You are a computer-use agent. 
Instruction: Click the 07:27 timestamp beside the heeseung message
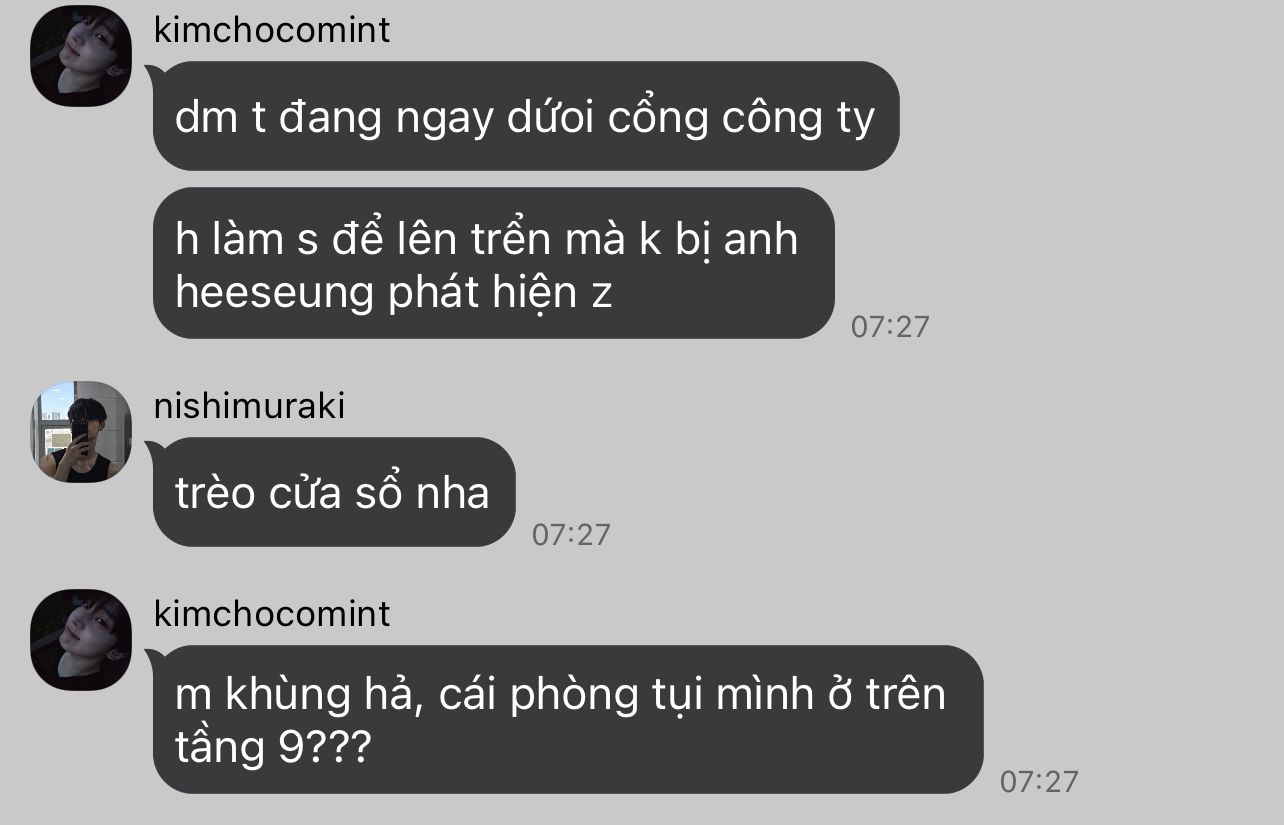click(x=890, y=326)
